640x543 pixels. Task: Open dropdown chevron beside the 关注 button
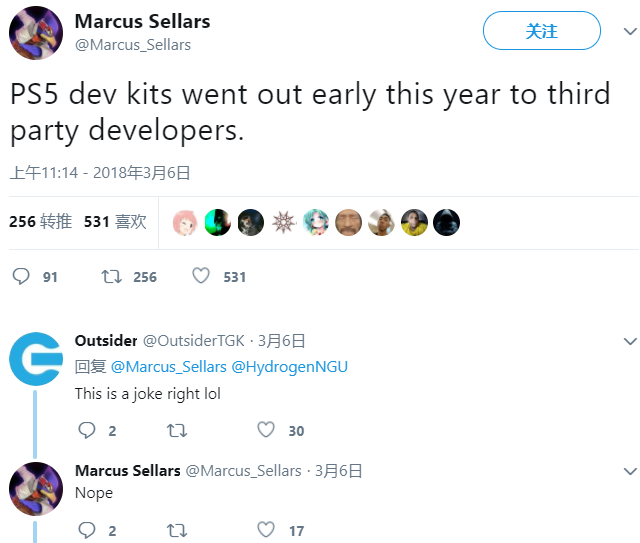pos(622,32)
